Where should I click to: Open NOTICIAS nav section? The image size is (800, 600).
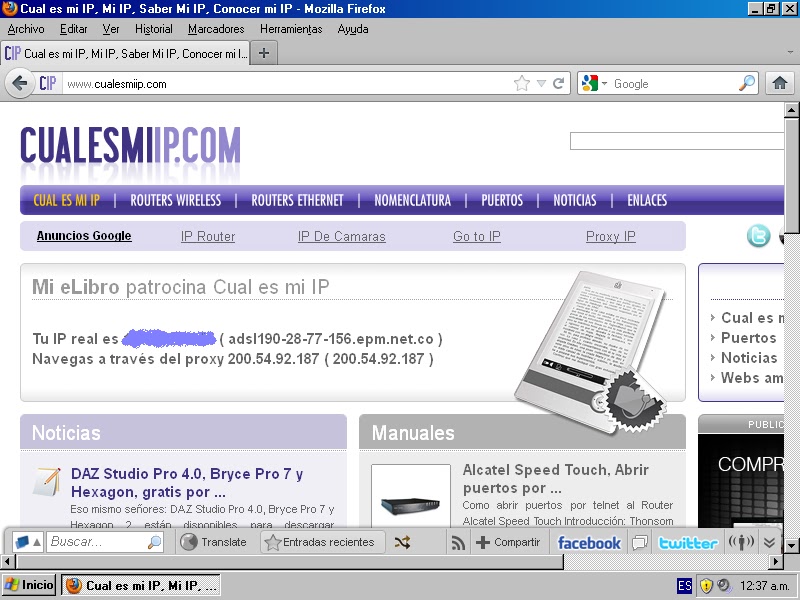pyautogui.click(x=574, y=200)
